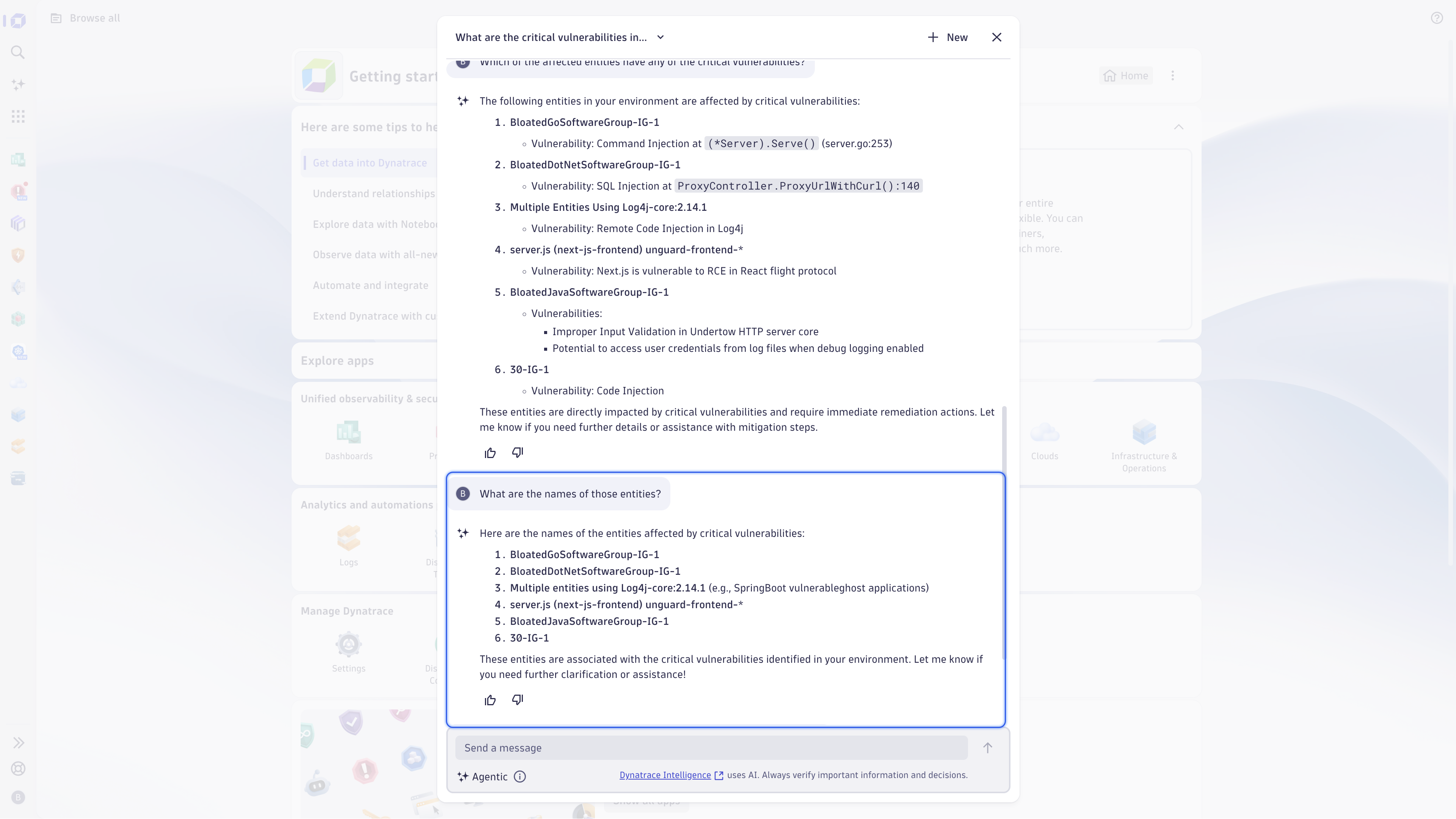
Task: Click thumbs down on the latest answer
Action: 517,700
